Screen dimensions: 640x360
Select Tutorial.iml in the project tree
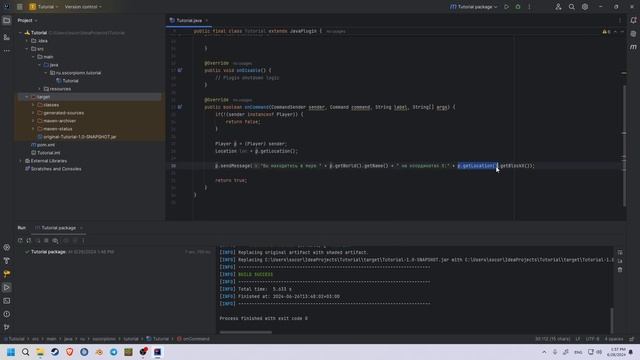(x=46, y=153)
